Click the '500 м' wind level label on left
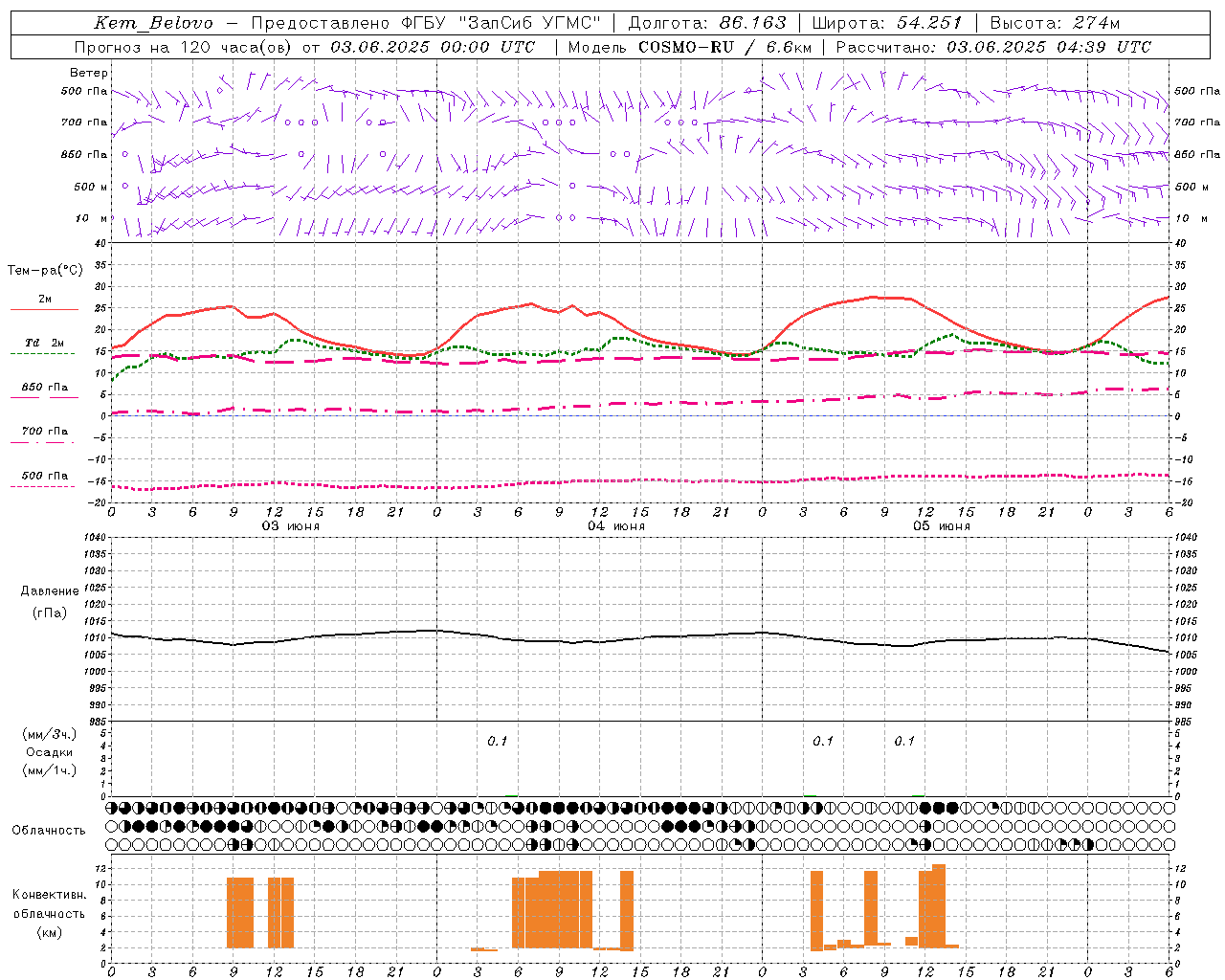 pyautogui.click(x=91, y=187)
